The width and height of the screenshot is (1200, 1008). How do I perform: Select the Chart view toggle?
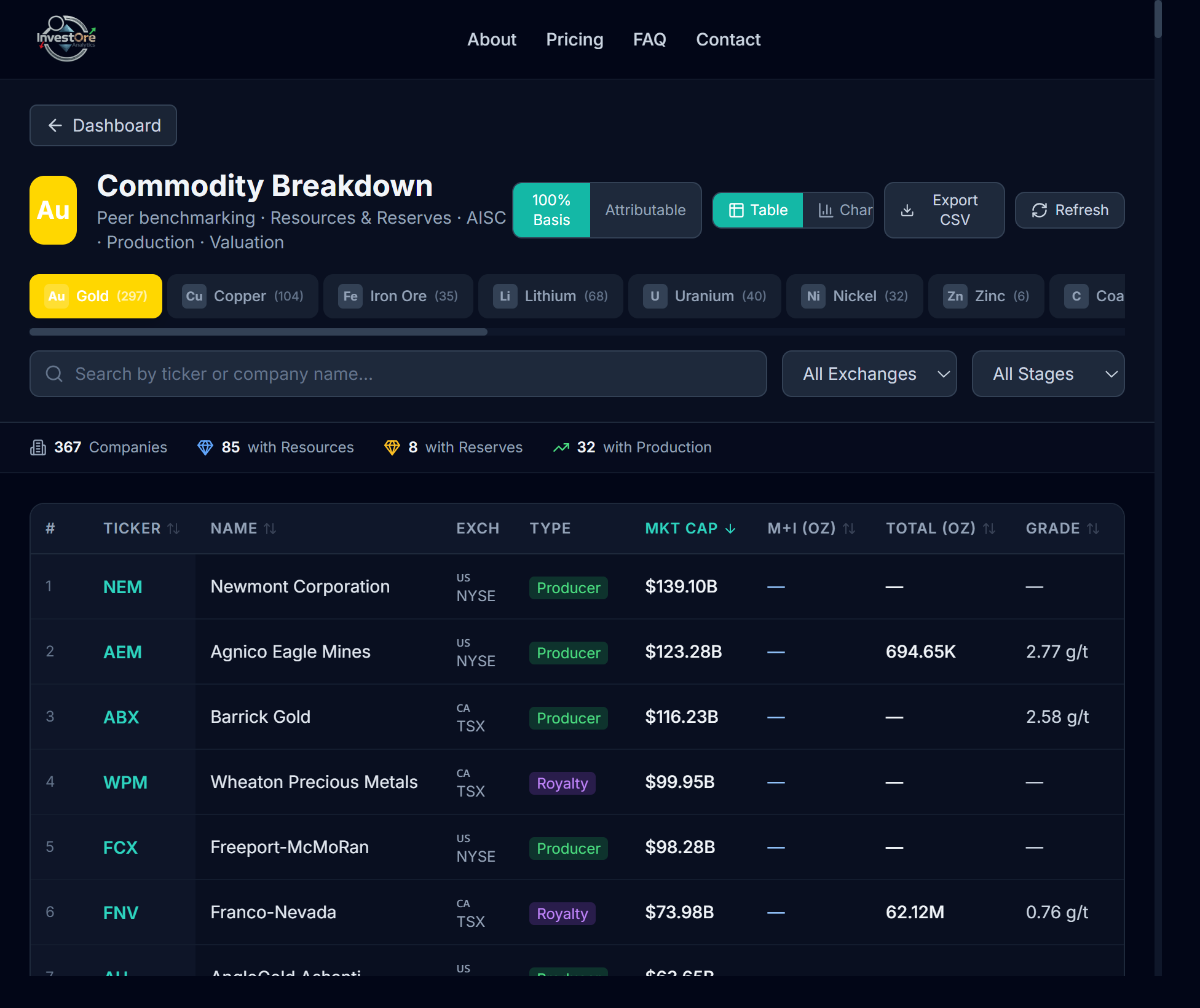(839, 210)
